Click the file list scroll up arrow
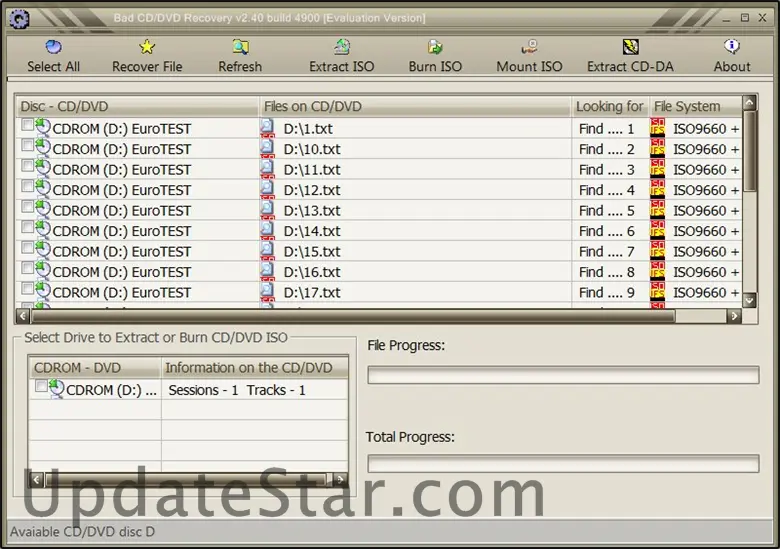This screenshot has width=780, height=549. pos(750,102)
